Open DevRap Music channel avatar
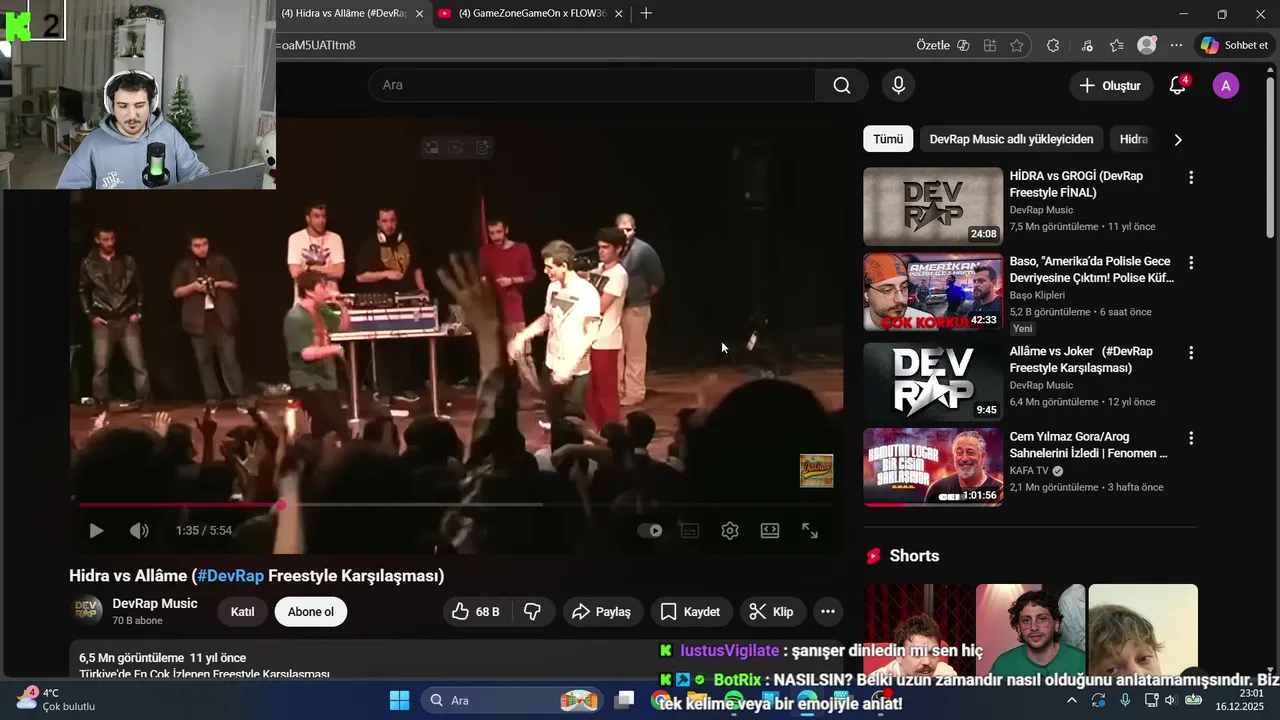1280x720 pixels. tap(88, 612)
